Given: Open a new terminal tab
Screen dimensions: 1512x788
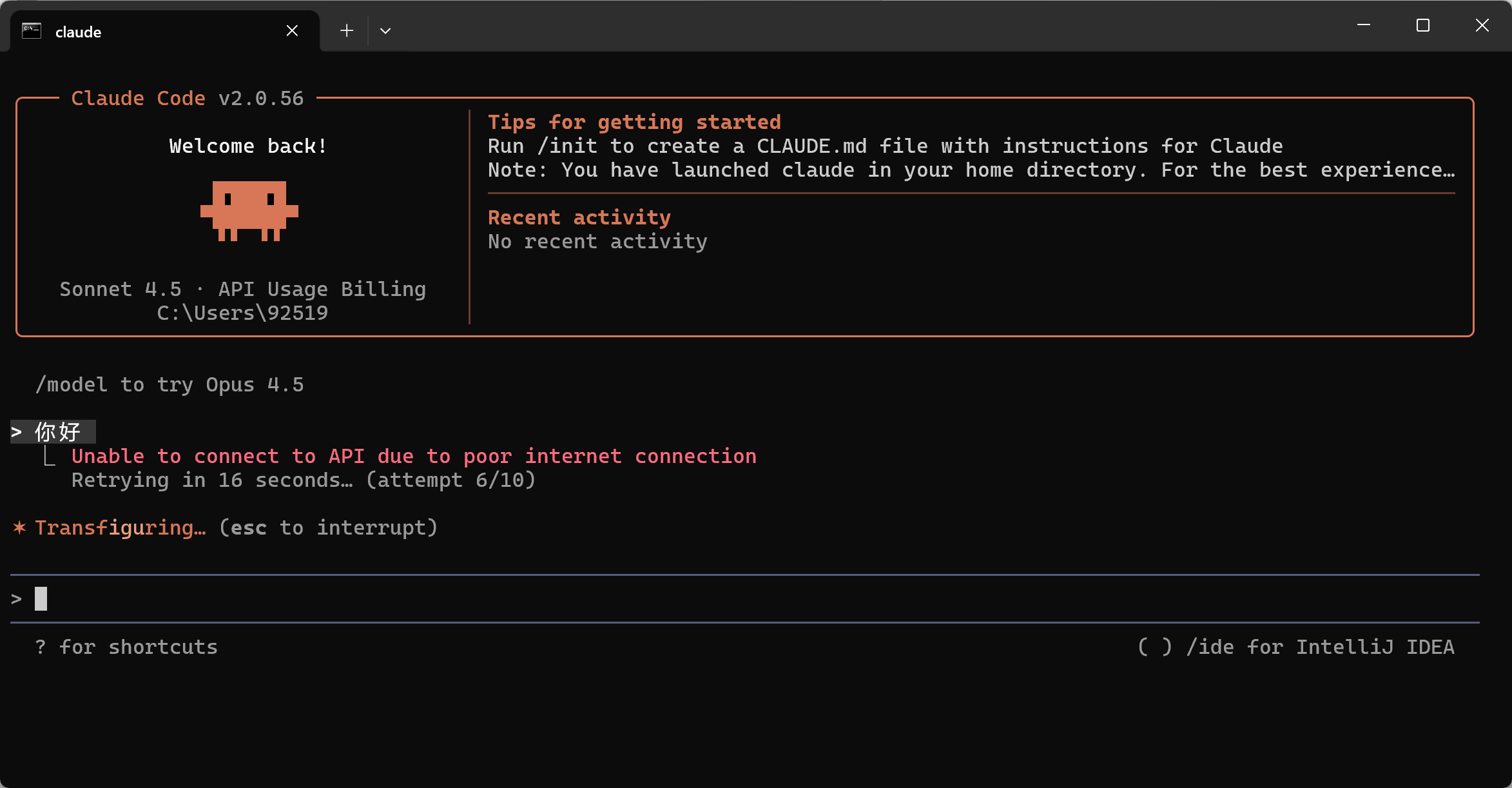Looking at the screenshot, I should [x=347, y=31].
